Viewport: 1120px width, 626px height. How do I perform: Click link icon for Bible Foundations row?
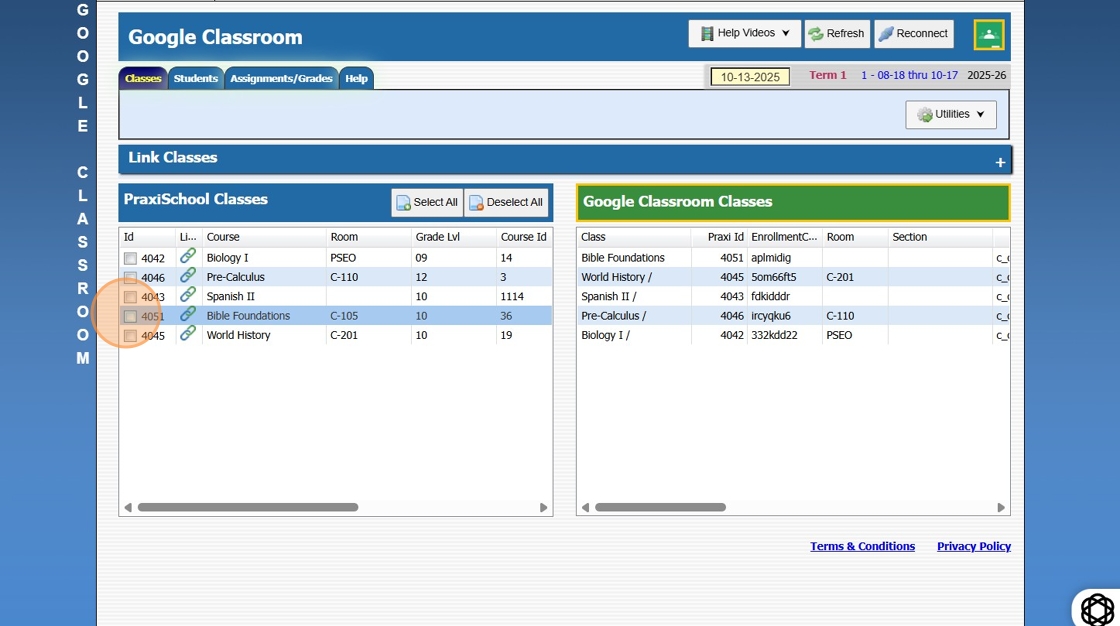188,314
